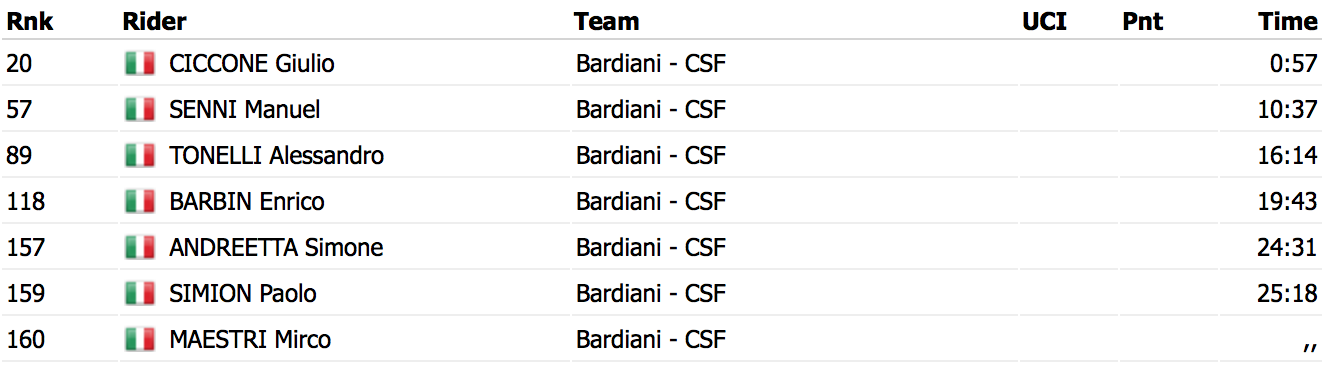Open Bardiani - CSF team in first row
Image resolution: width=1334 pixels, height=374 pixels.
point(651,64)
